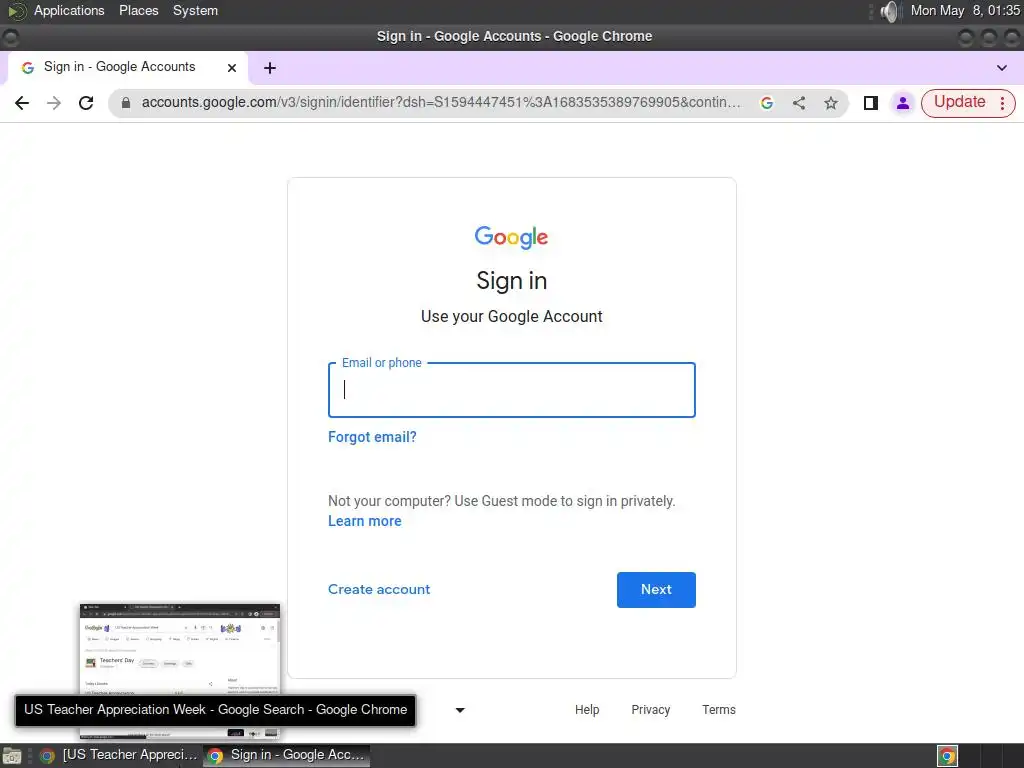Viewport: 1024px width, 768px height.
Task: Click the applications menu logo icon
Action: (x=16, y=11)
